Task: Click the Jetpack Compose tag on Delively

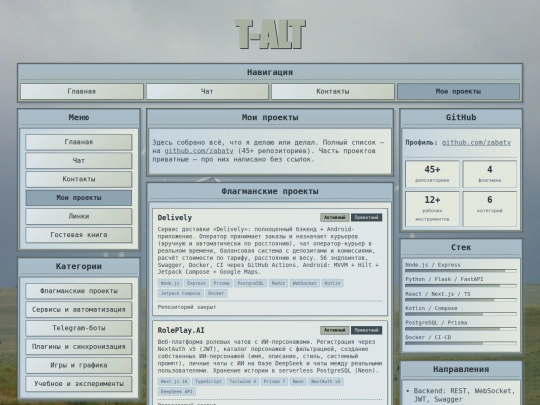Action: [x=180, y=293]
